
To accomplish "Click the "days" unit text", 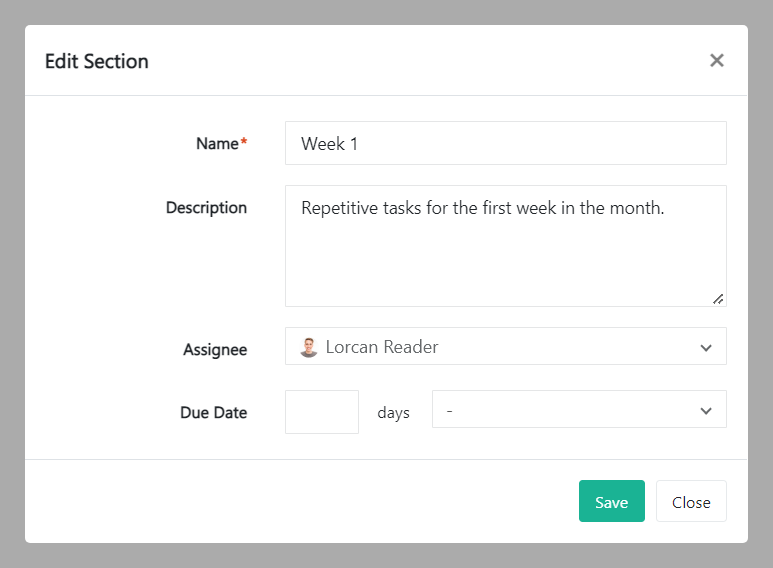I will 393,413.
